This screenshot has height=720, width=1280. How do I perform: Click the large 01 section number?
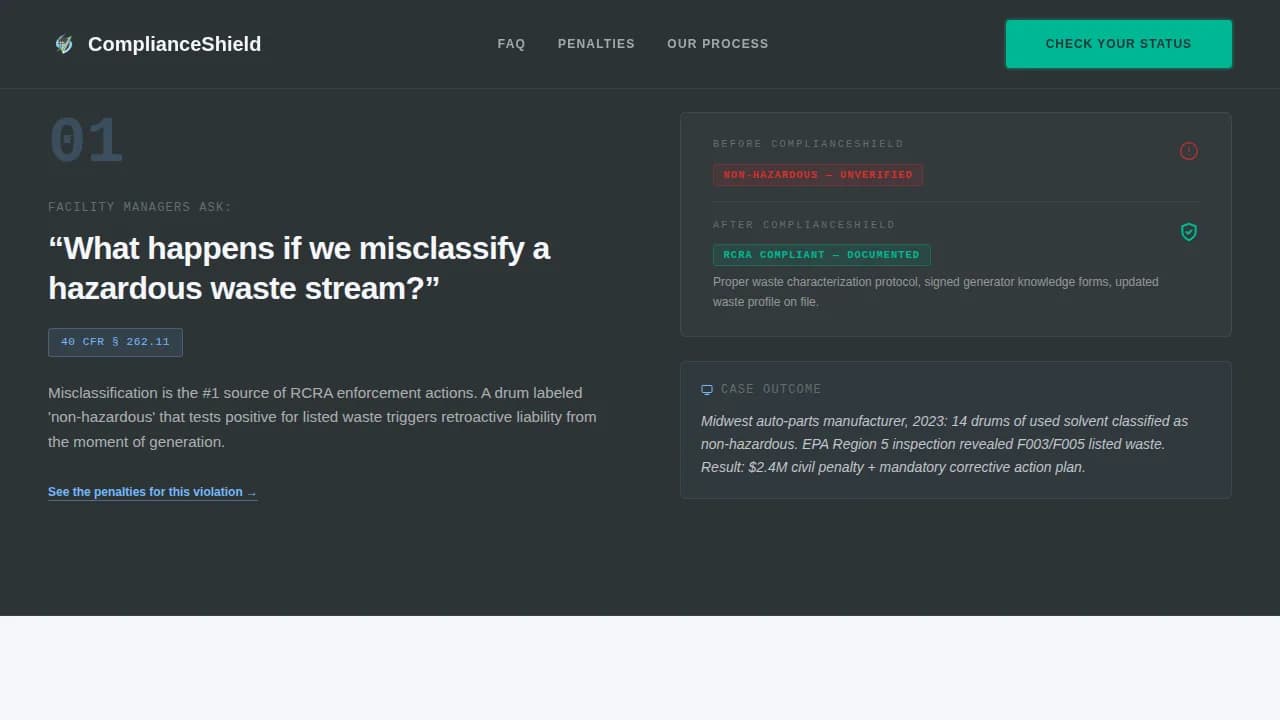click(86, 141)
